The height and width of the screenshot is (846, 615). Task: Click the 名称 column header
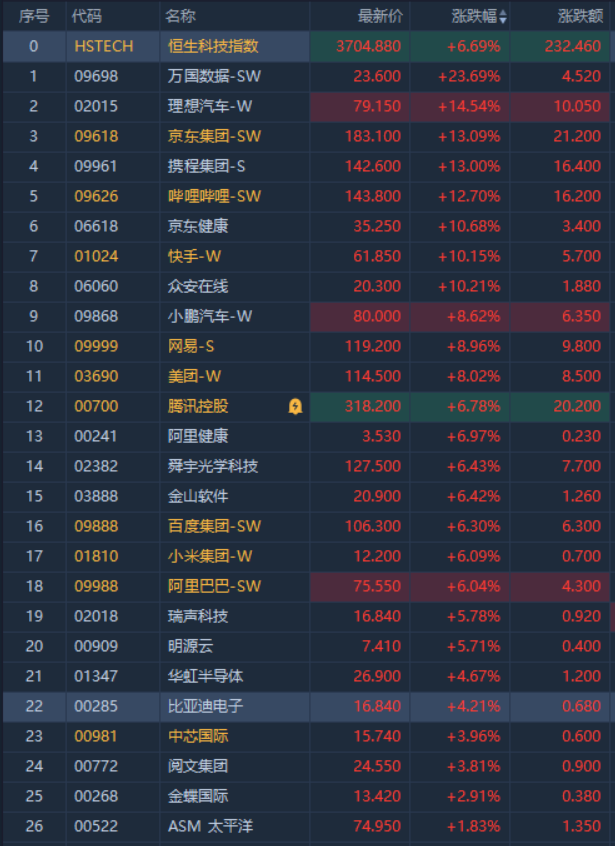(181, 16)
